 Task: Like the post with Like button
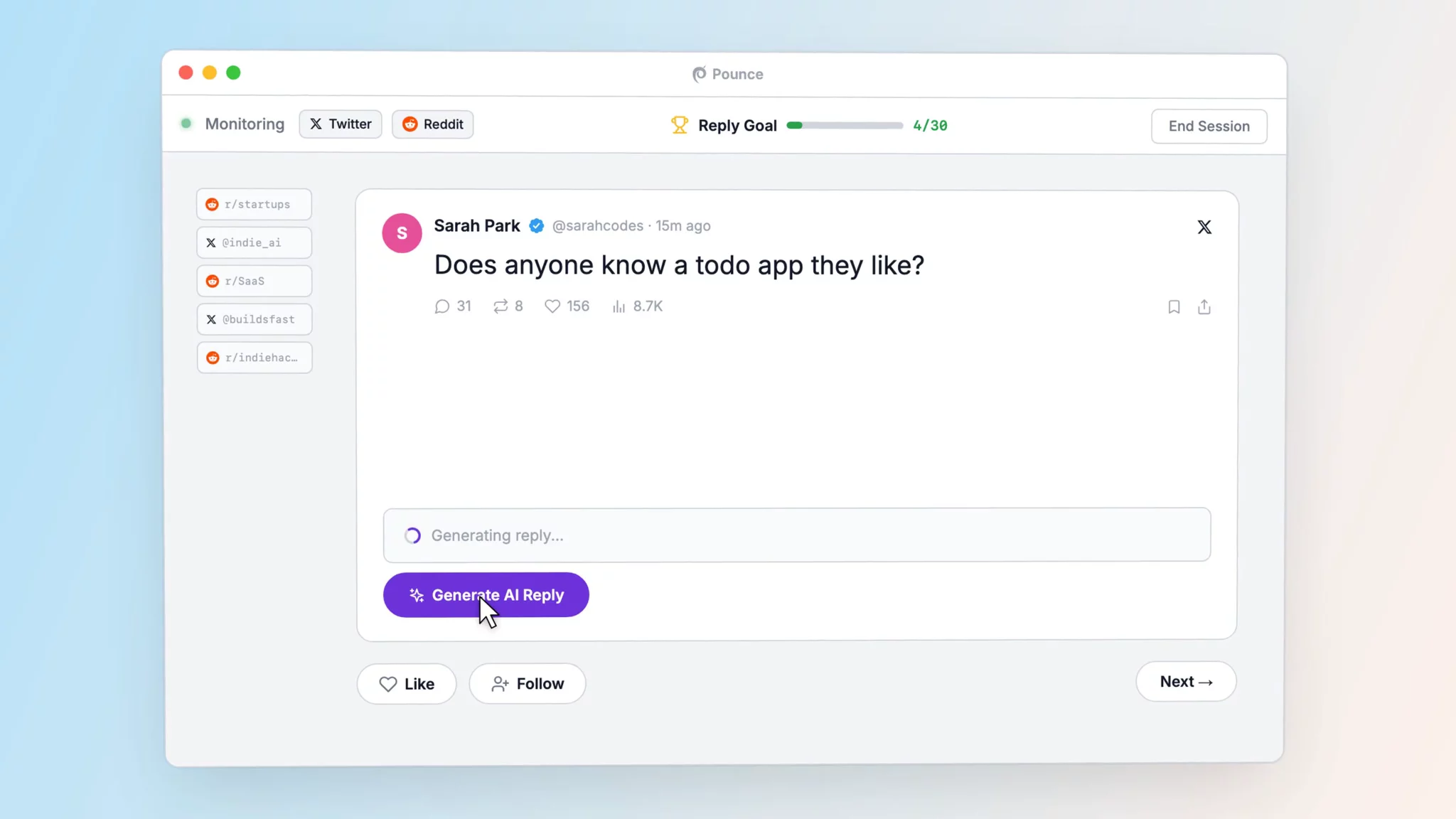pos(407,684)
